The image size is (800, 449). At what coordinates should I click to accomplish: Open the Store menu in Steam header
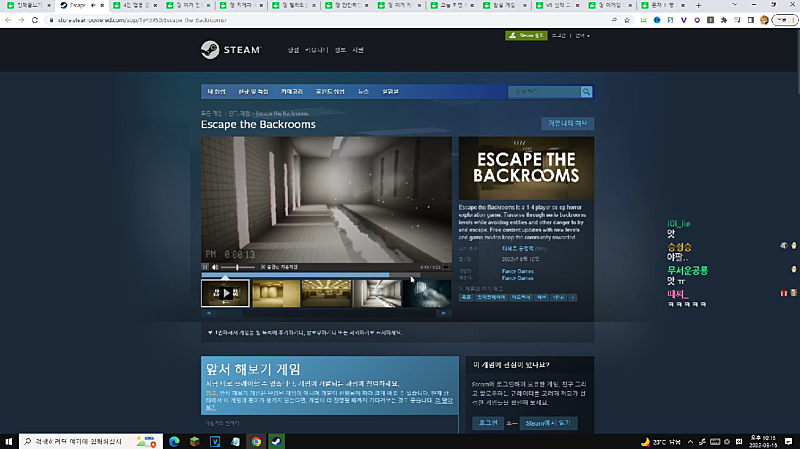(293, 50)
